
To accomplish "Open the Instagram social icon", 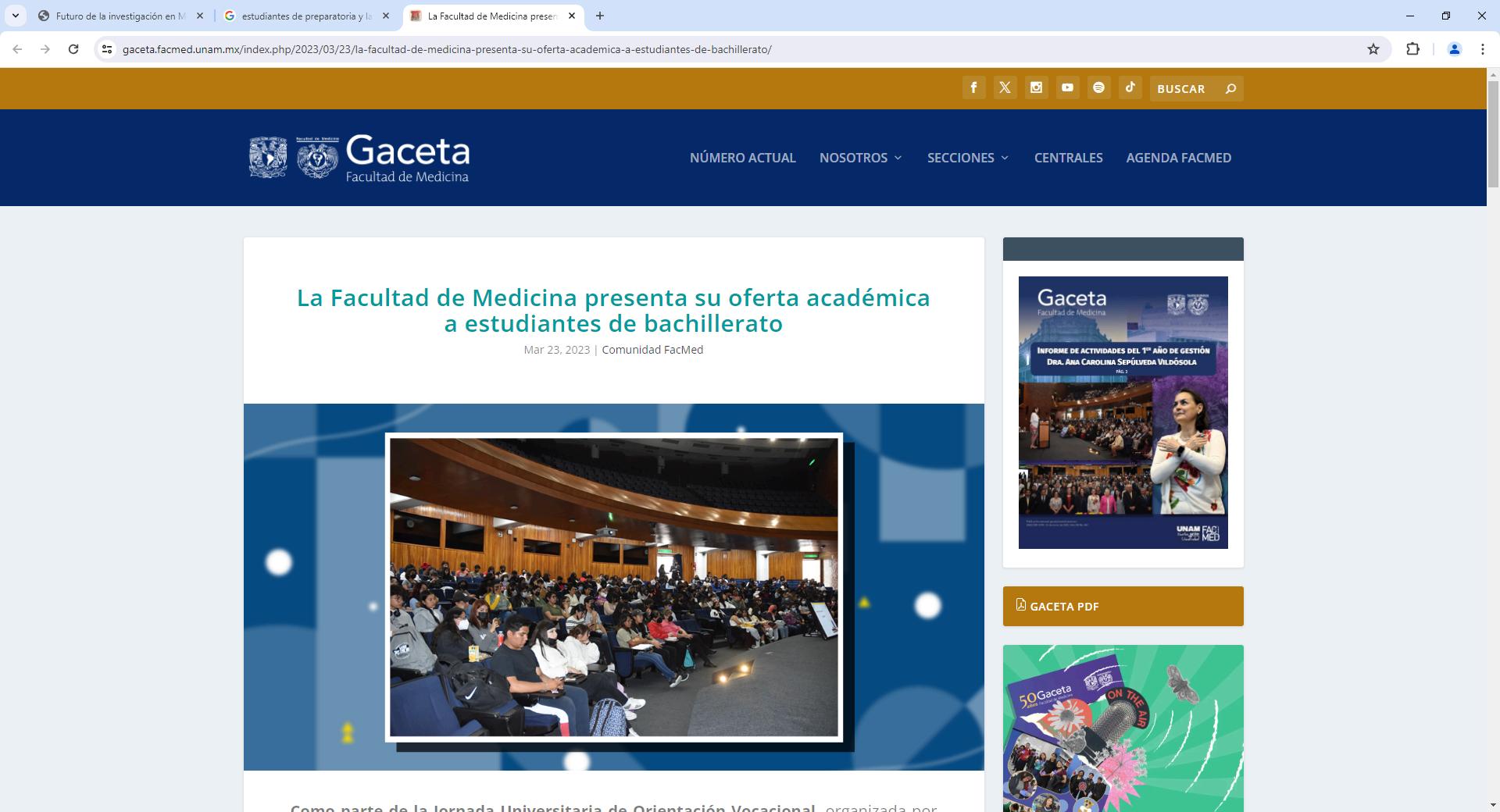I will point(1036,88).
